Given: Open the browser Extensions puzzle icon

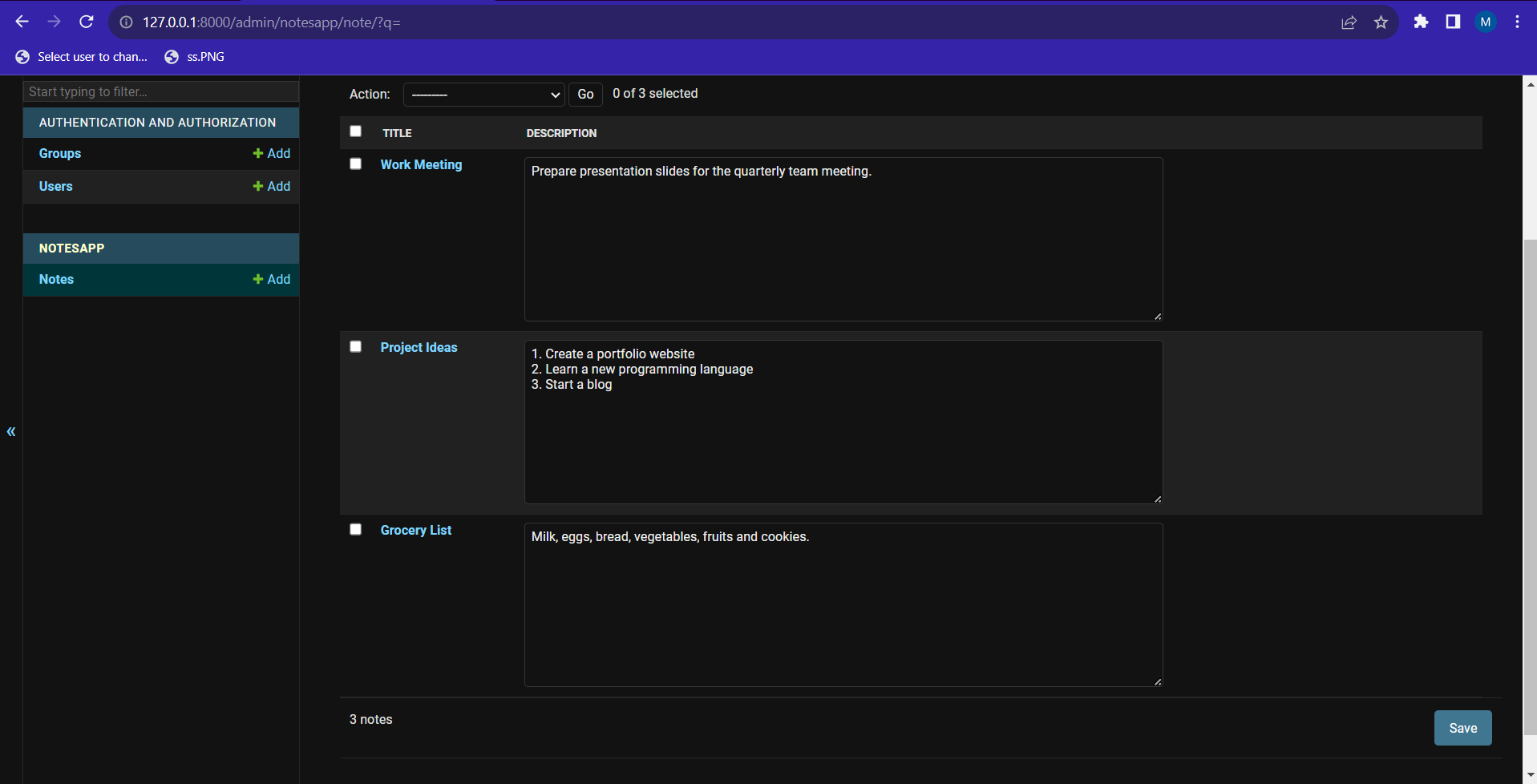Looking at the screenshot, I should point(1421,22).
